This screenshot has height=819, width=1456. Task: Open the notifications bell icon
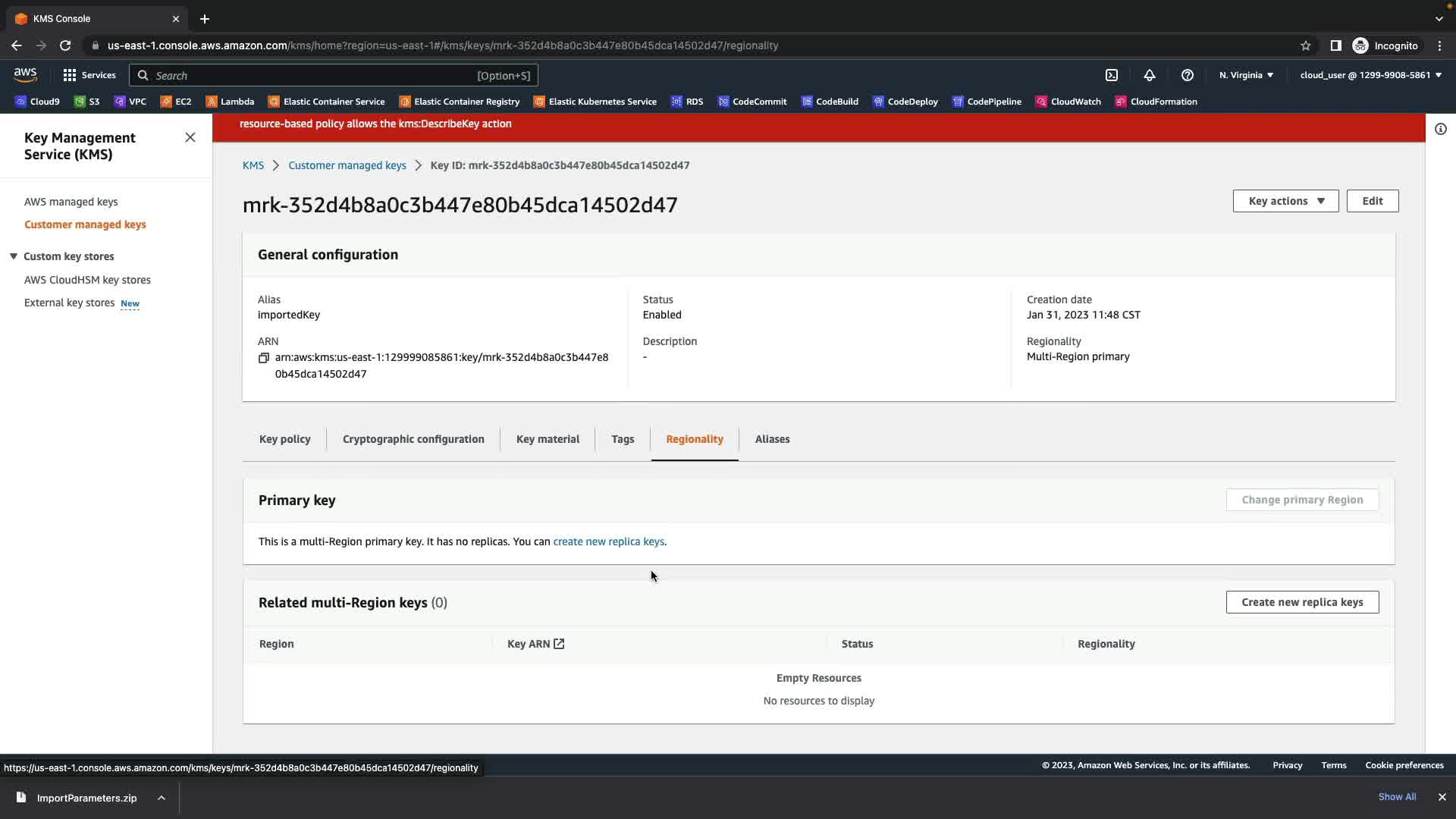point(1150,75)
